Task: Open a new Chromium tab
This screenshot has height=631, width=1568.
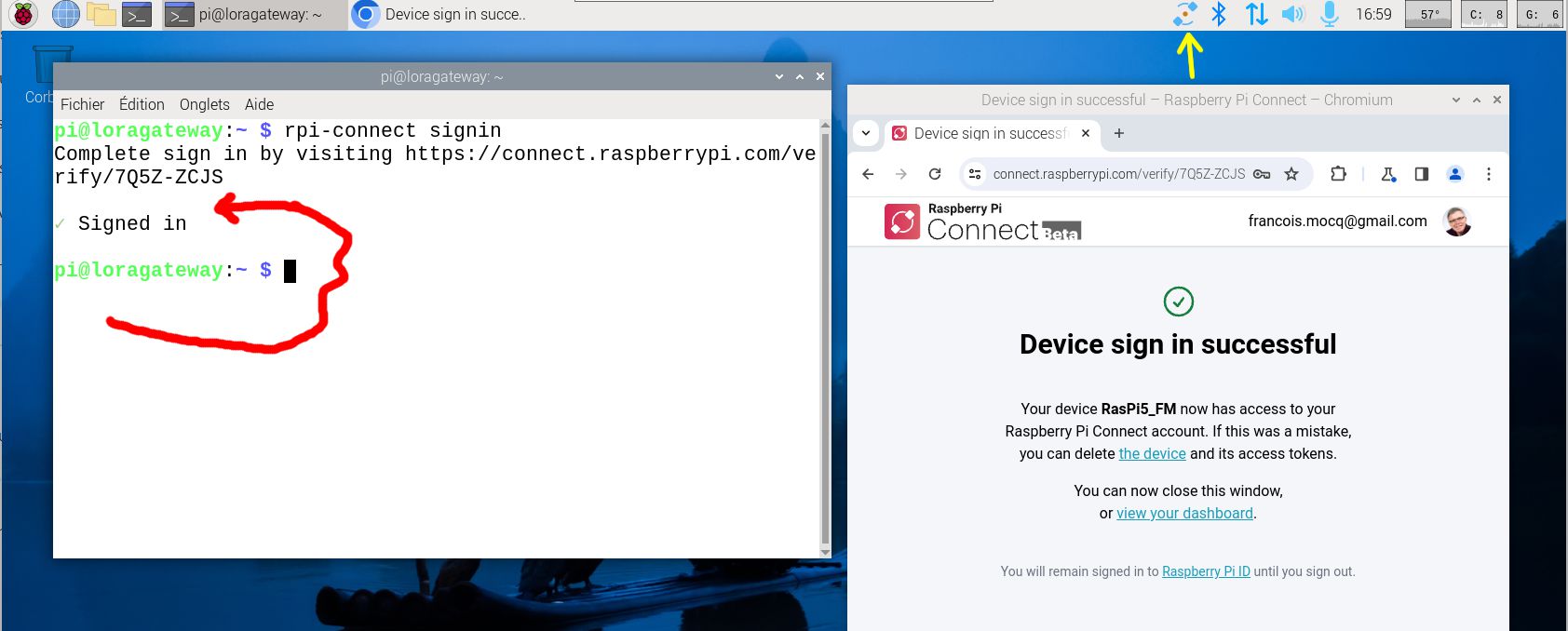Action: [1119, 133]
